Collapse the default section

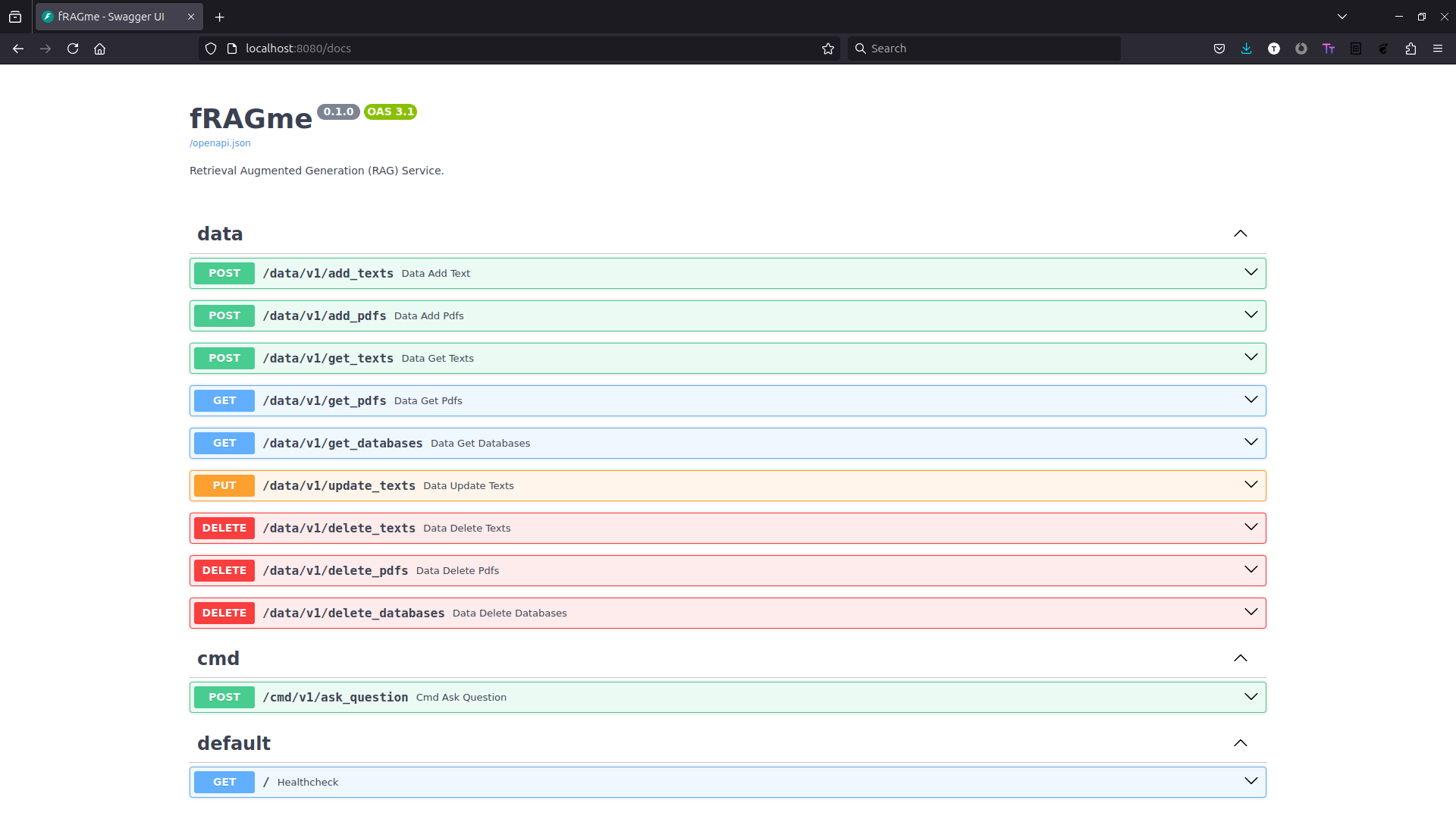point(1240,743)
